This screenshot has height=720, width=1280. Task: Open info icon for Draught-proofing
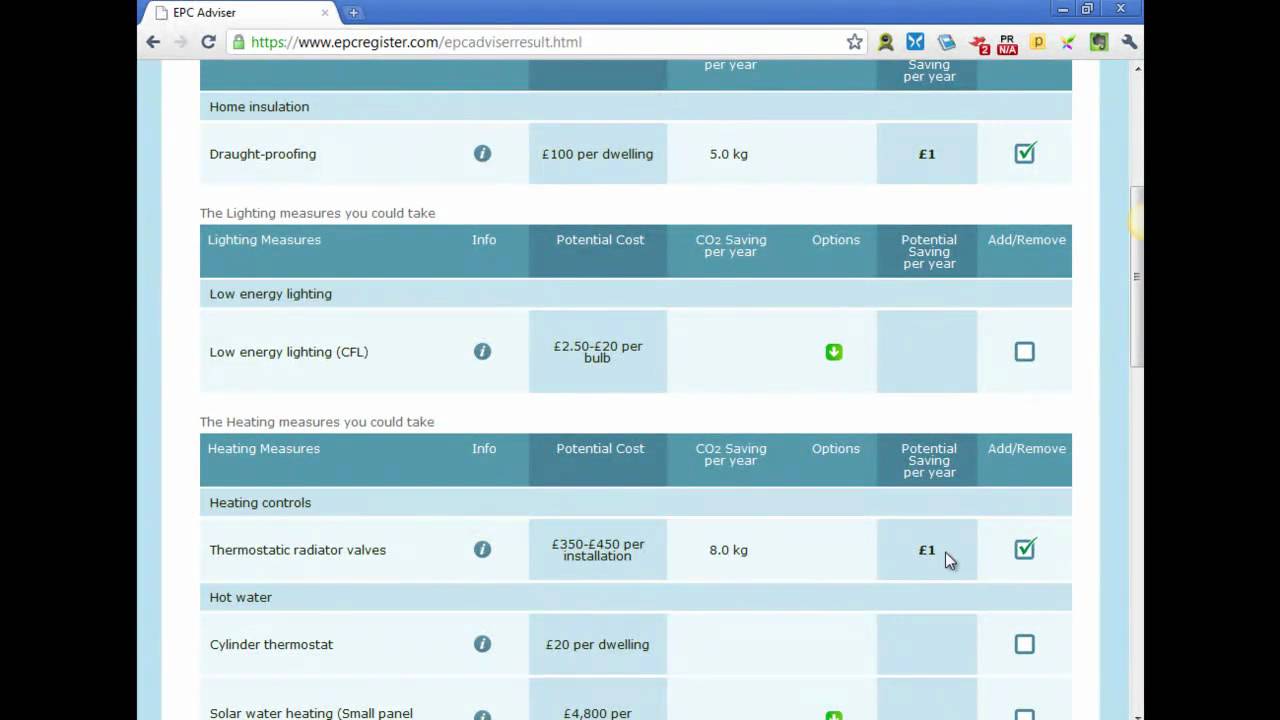482,154
